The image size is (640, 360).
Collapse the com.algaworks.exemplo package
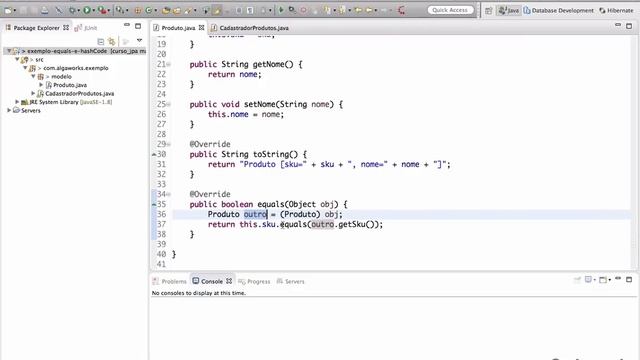[x=25, y=68]
